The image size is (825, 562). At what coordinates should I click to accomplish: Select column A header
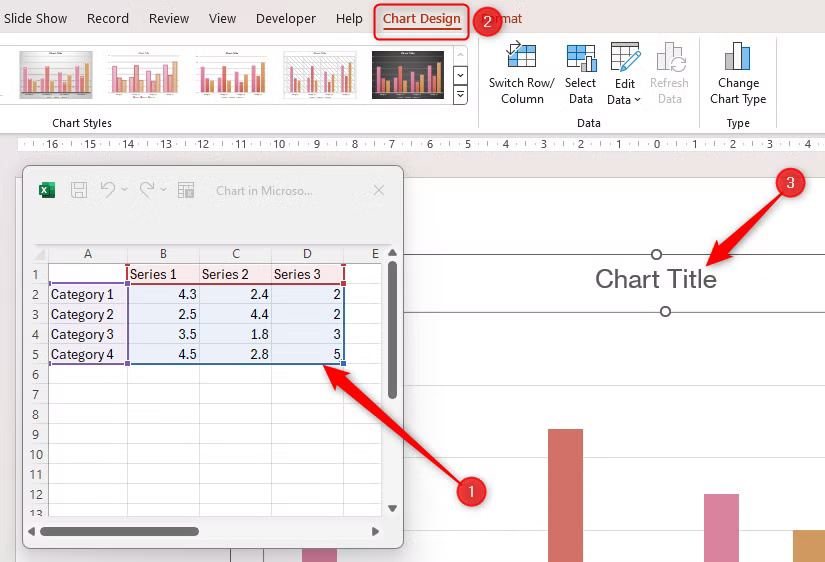[x=88, y=254]
